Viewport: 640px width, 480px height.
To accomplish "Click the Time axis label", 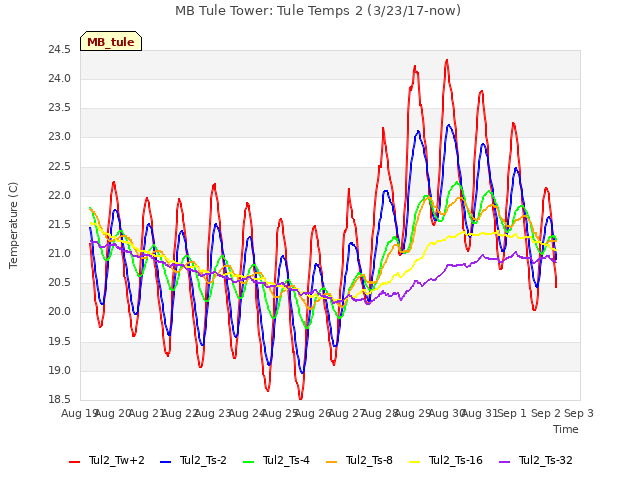I will [566, 429].
